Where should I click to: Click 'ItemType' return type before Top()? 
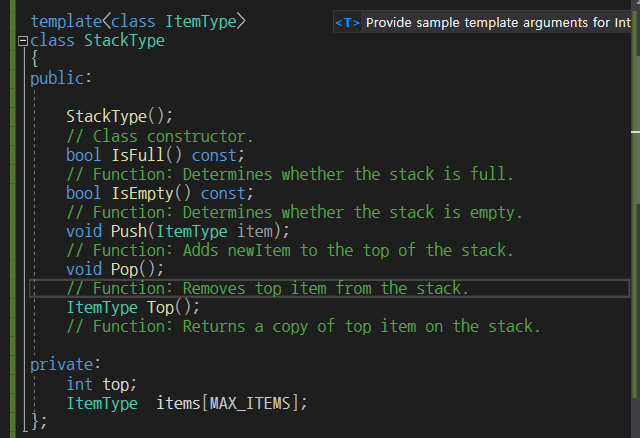(102, 307)
